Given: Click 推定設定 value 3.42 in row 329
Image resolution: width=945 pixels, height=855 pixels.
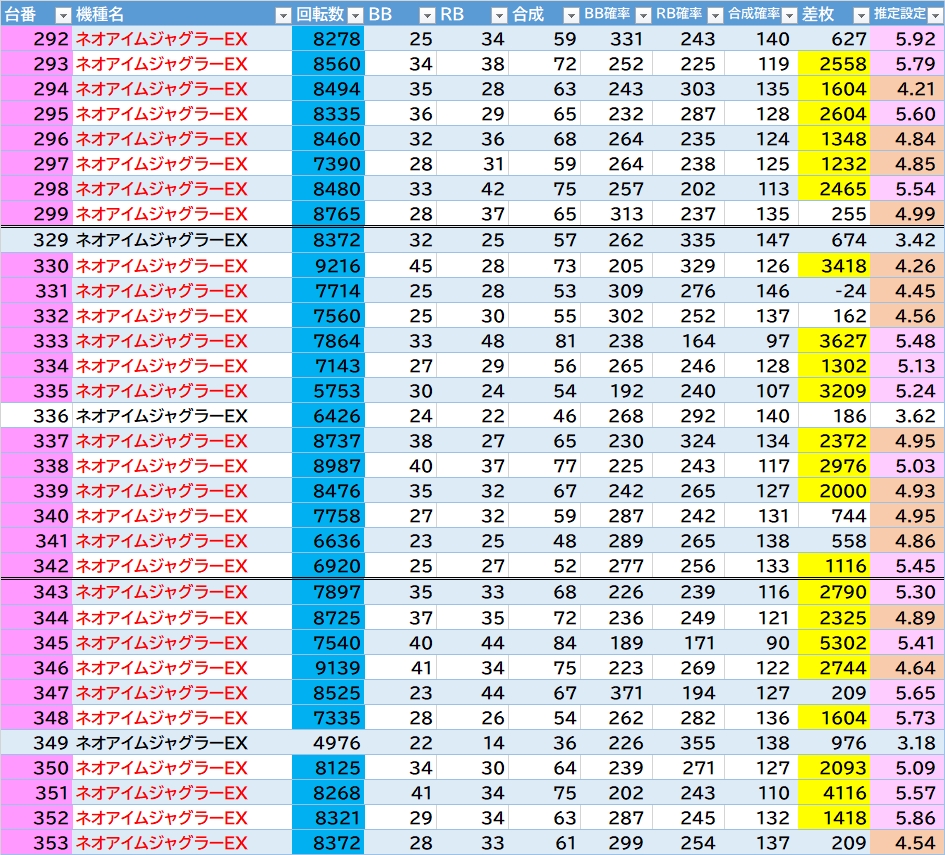Looking at the screenshot, I should click(x=907, y=240).
